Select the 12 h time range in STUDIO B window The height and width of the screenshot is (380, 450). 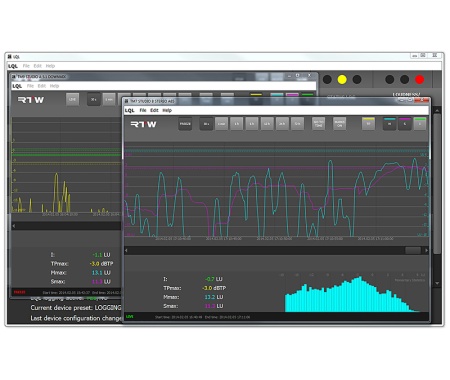tap(267, 124)
